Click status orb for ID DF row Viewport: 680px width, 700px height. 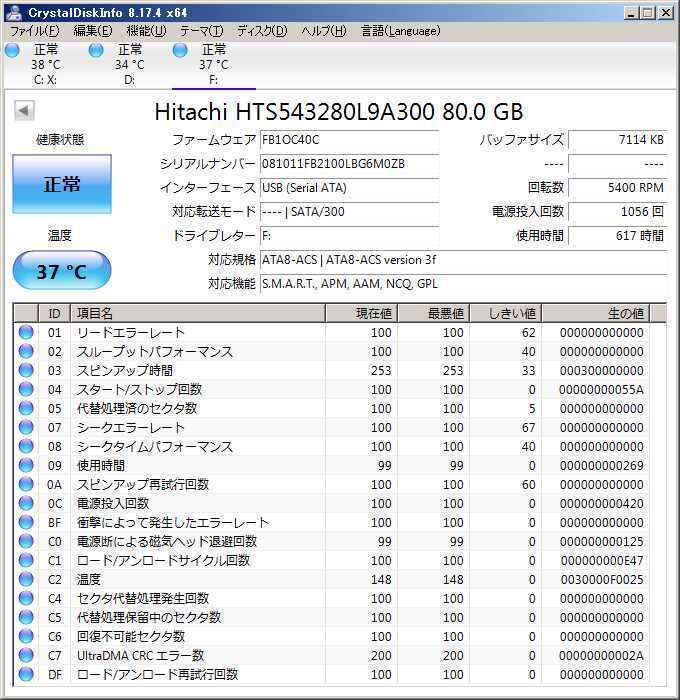[x=26, y=673]
